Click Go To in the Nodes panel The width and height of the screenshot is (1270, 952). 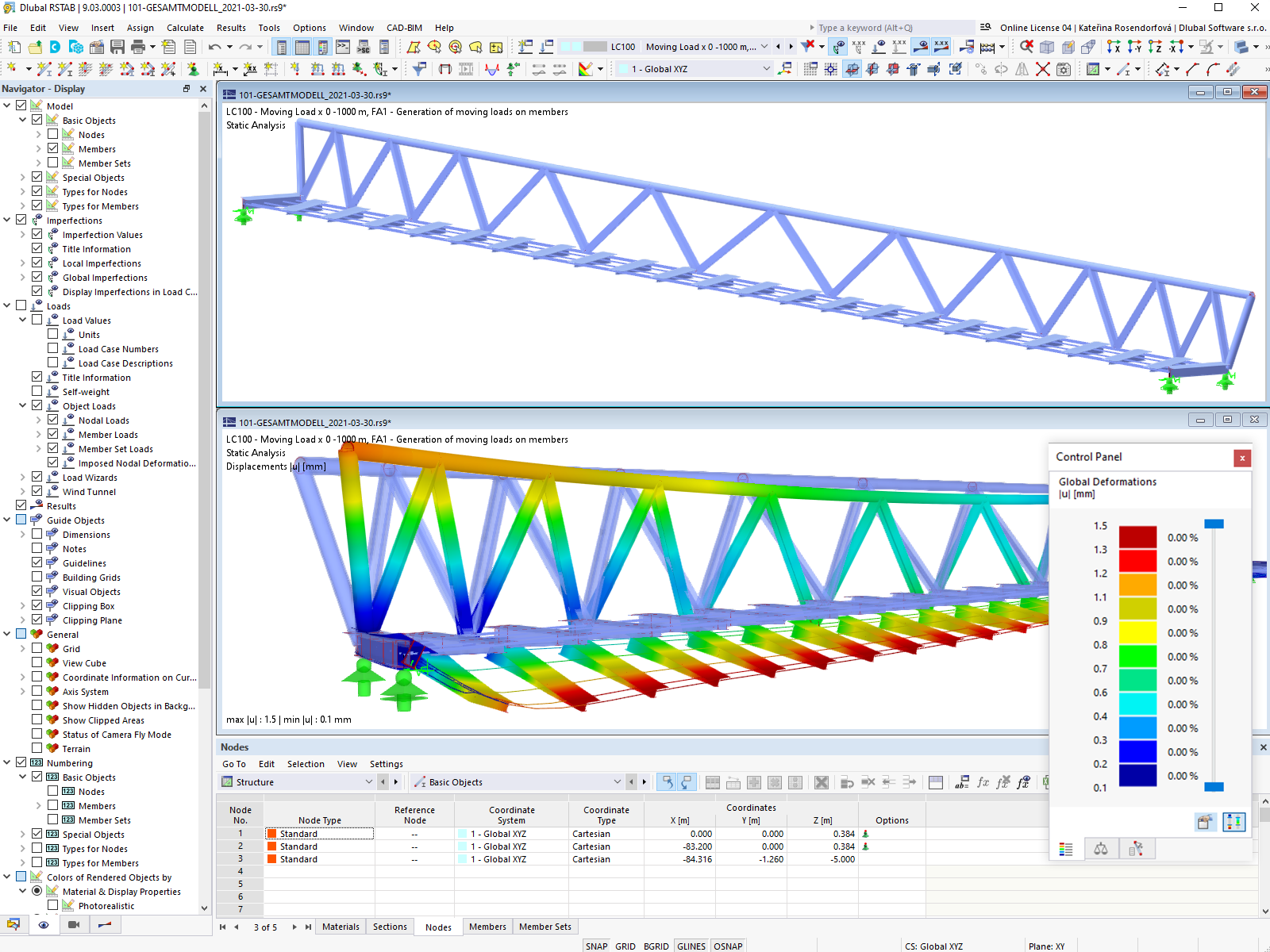(234, 764)
